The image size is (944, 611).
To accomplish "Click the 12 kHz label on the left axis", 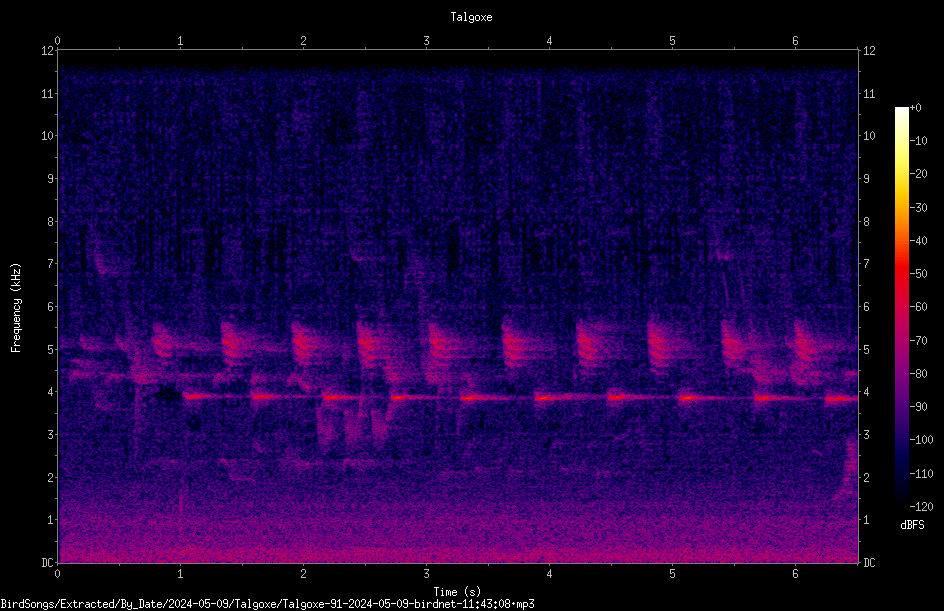I will 48,51.
